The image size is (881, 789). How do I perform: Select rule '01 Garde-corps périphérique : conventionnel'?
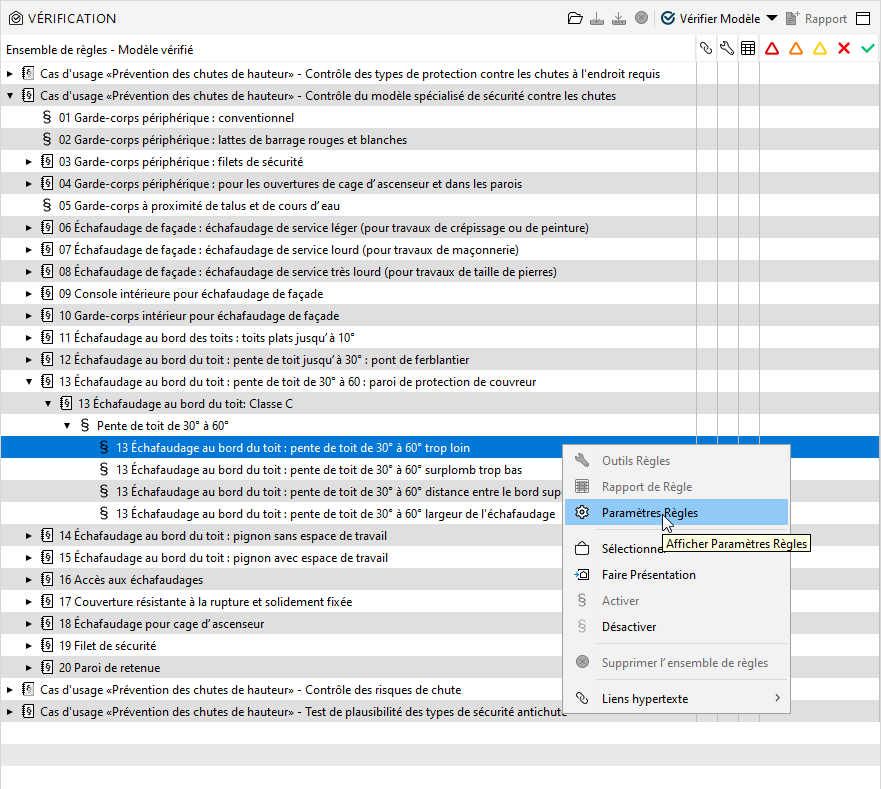(x=176, y=118)
